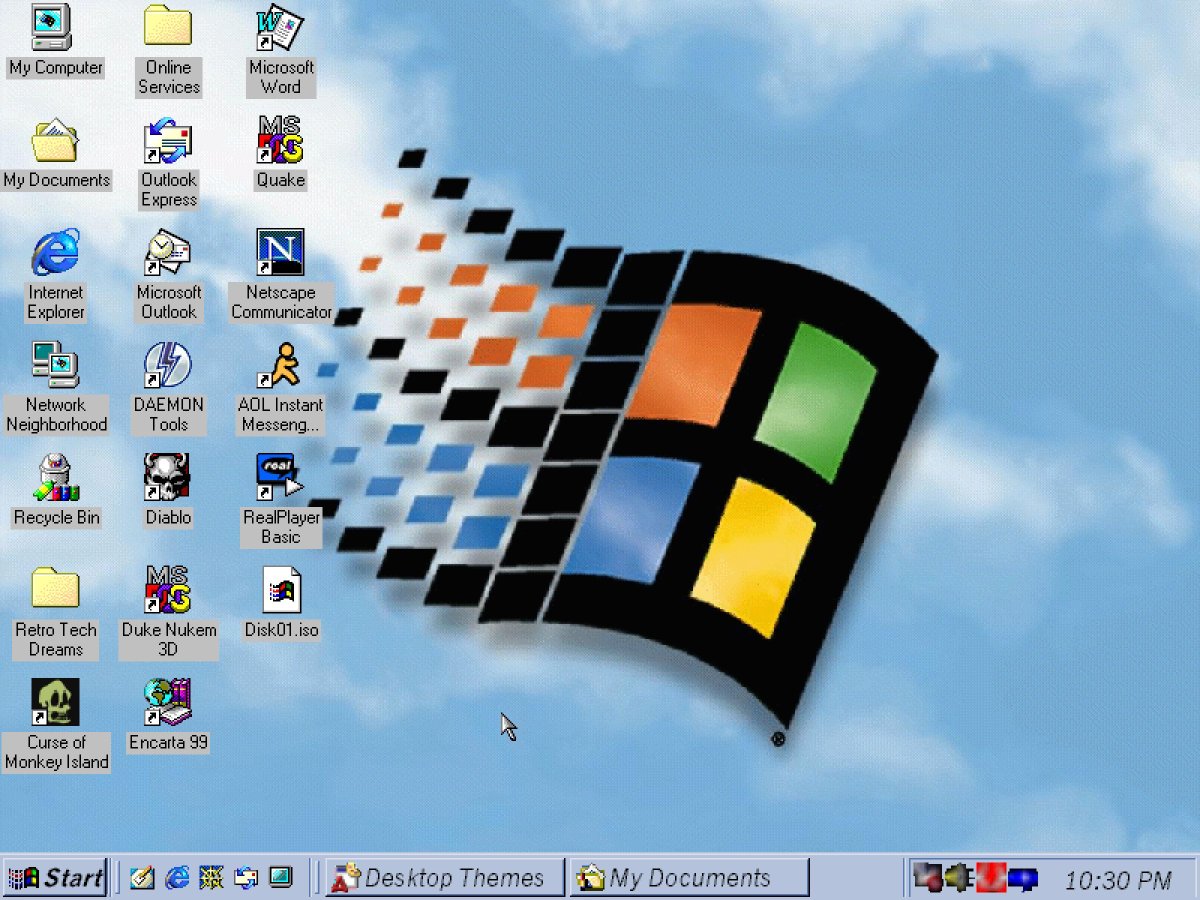Click the speaker volume tray icon
The height and width of the screenshot is (900, 1200).
(x=960, y=879)
